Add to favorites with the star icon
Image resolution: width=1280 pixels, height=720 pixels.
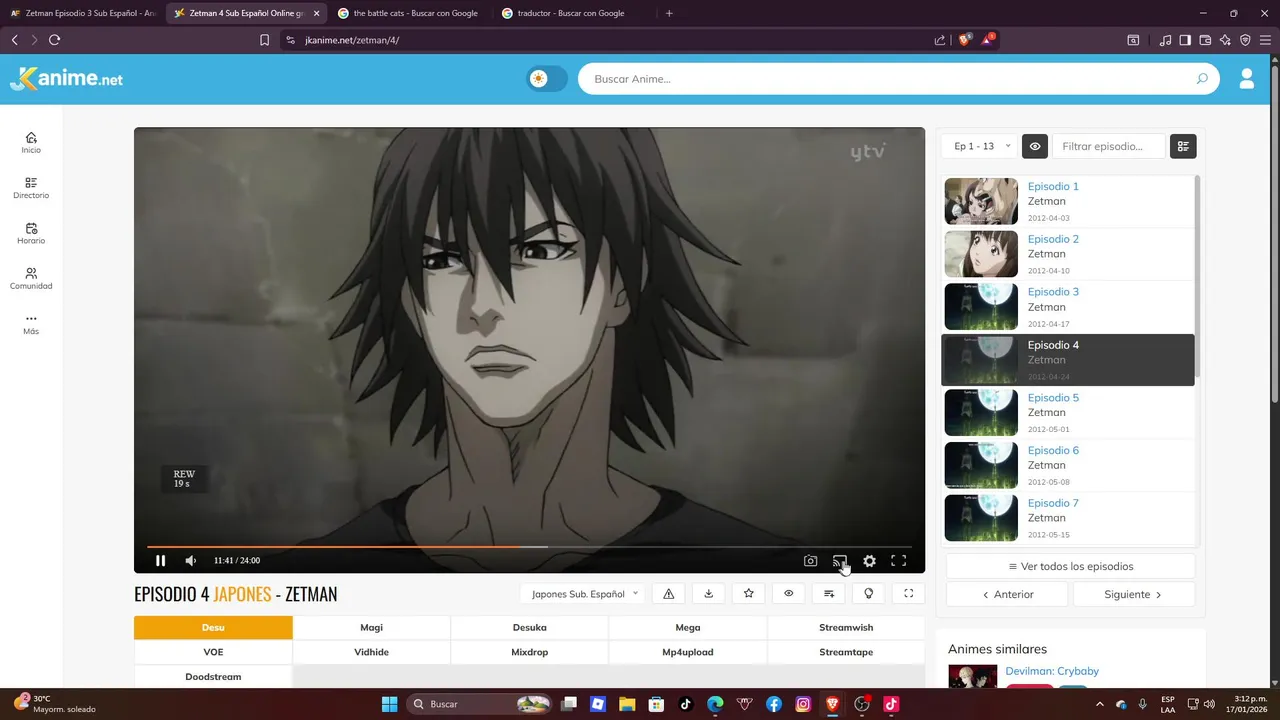749,594
